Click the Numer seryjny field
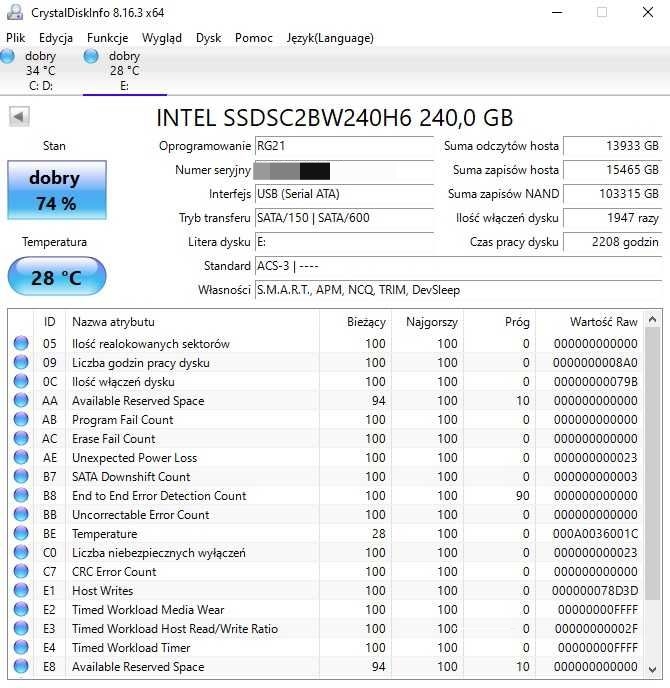Viewport: 670px width, 688px height. pos(344,170)
